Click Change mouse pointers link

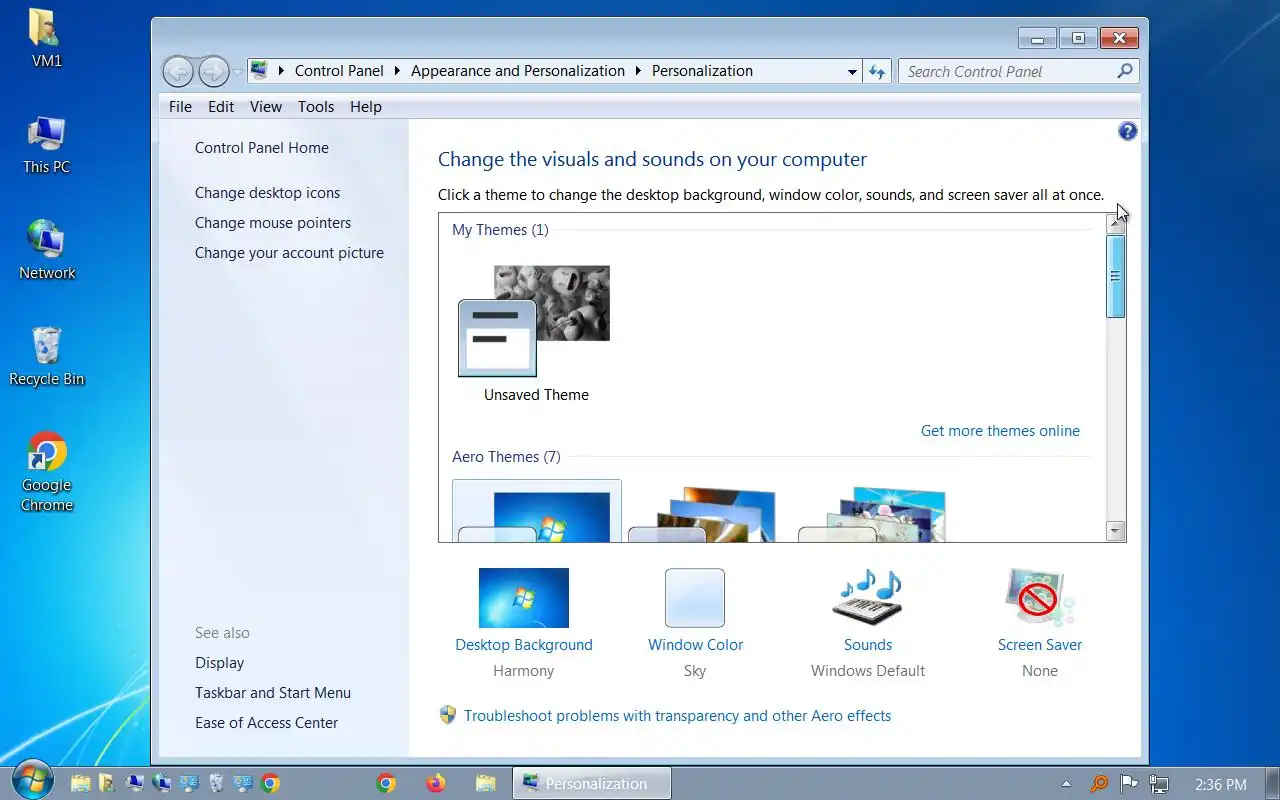(273, 223)
